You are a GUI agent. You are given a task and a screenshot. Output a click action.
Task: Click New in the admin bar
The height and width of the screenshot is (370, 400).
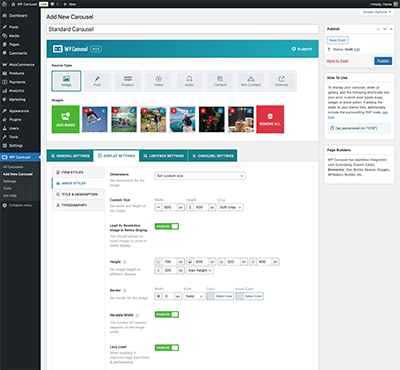click(x=70, y=4)
